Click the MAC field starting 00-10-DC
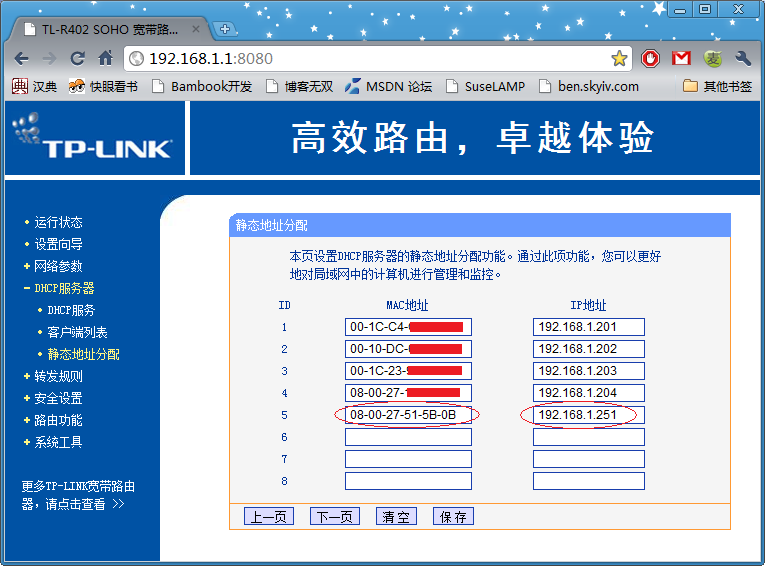The width and height of the screenshot is (765, 566). click(x=408, y=349)
